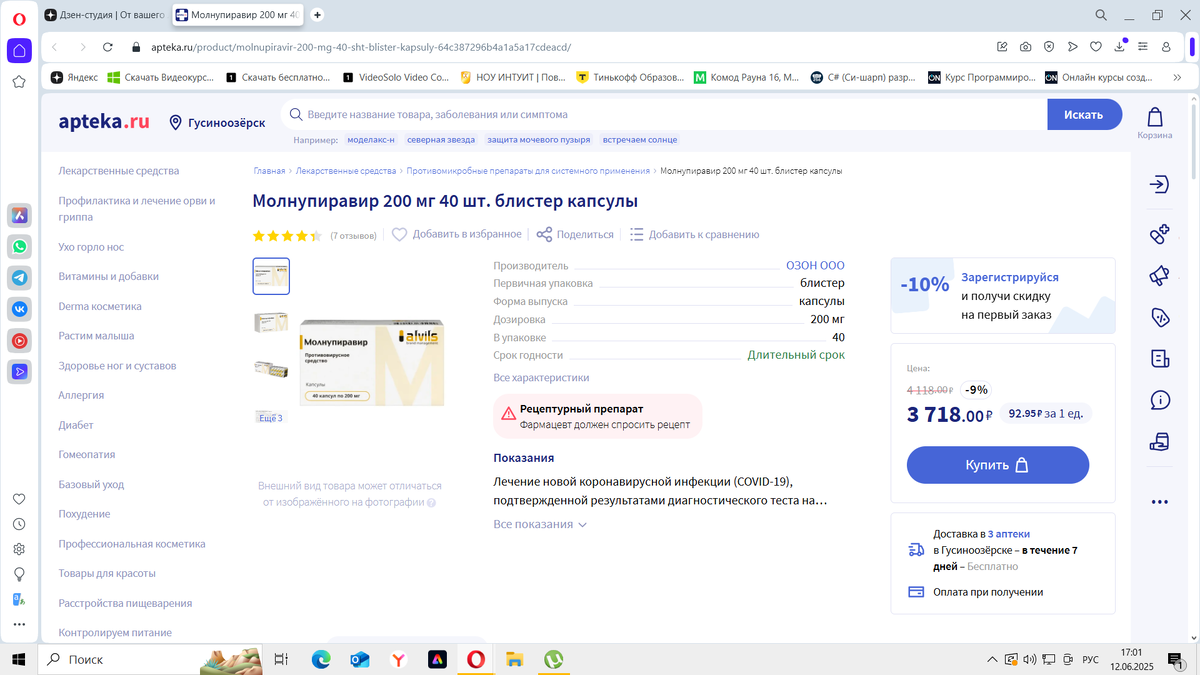Open Opera sidebar settings gear

(19, 549)
